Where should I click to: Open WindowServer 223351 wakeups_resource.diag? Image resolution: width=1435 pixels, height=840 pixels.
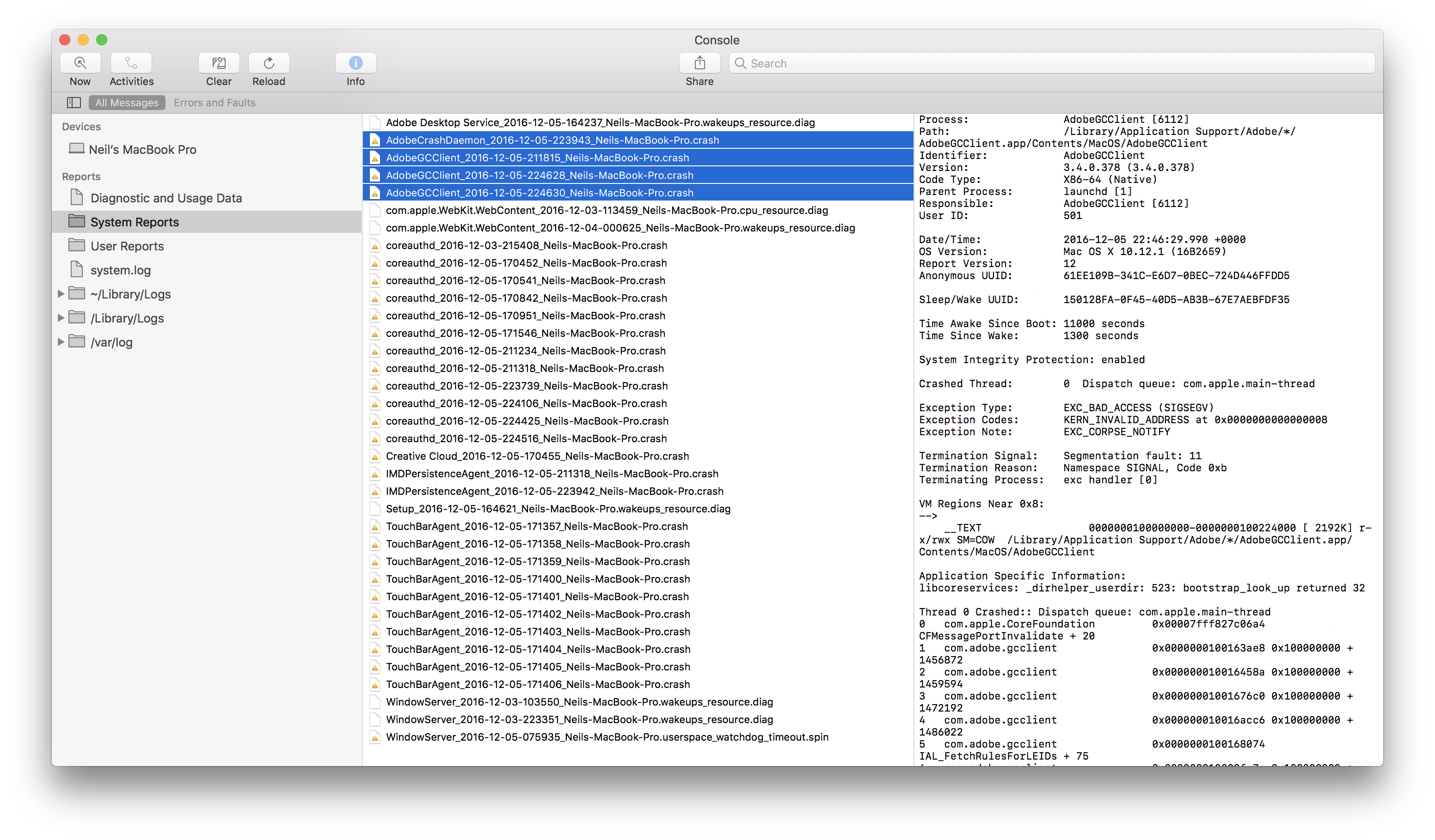click(x=638, y=719)
